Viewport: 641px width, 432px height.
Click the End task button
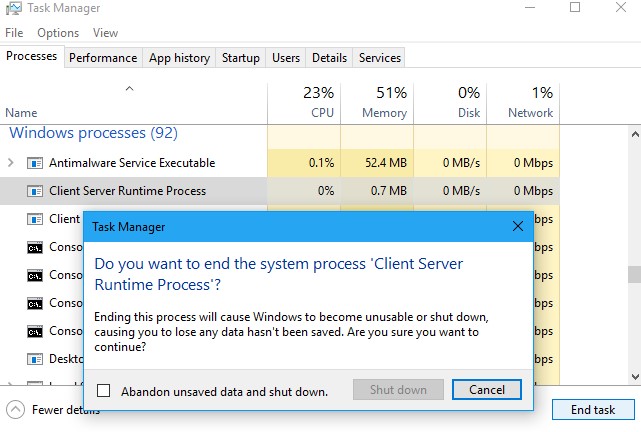point(593,410)
